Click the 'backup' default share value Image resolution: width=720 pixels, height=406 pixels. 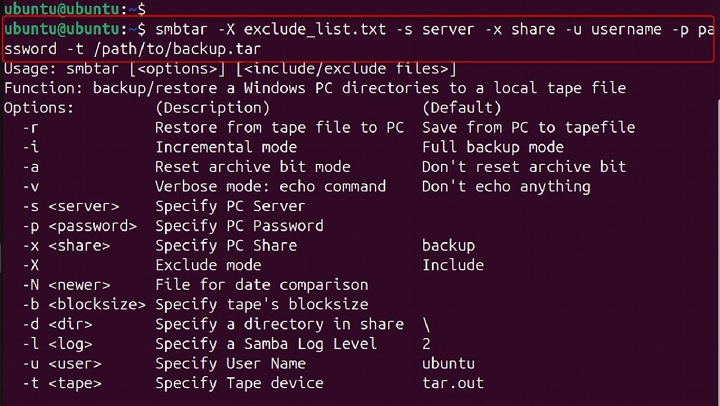(447, 245)
